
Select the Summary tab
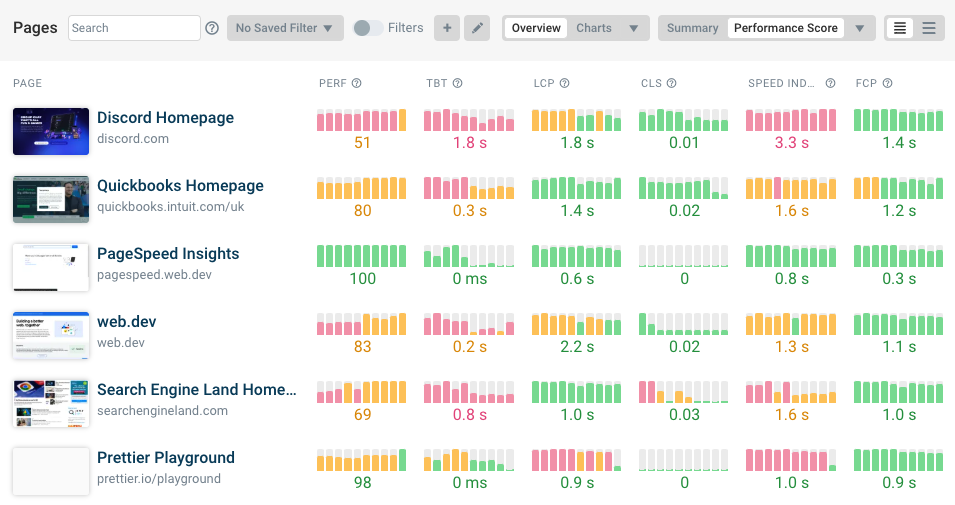(x=692, y=28)
